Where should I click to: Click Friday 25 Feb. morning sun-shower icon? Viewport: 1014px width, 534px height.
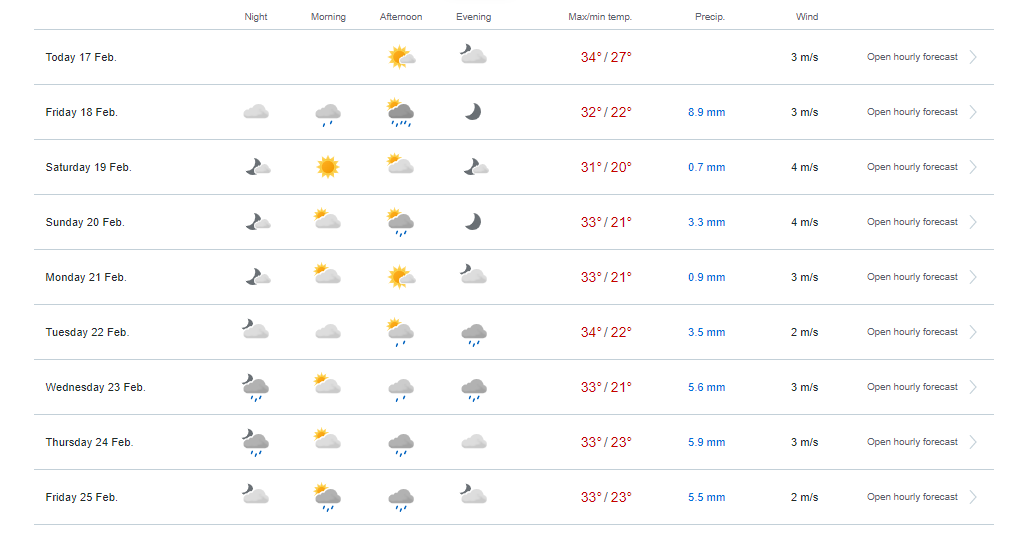coord(327,497)
